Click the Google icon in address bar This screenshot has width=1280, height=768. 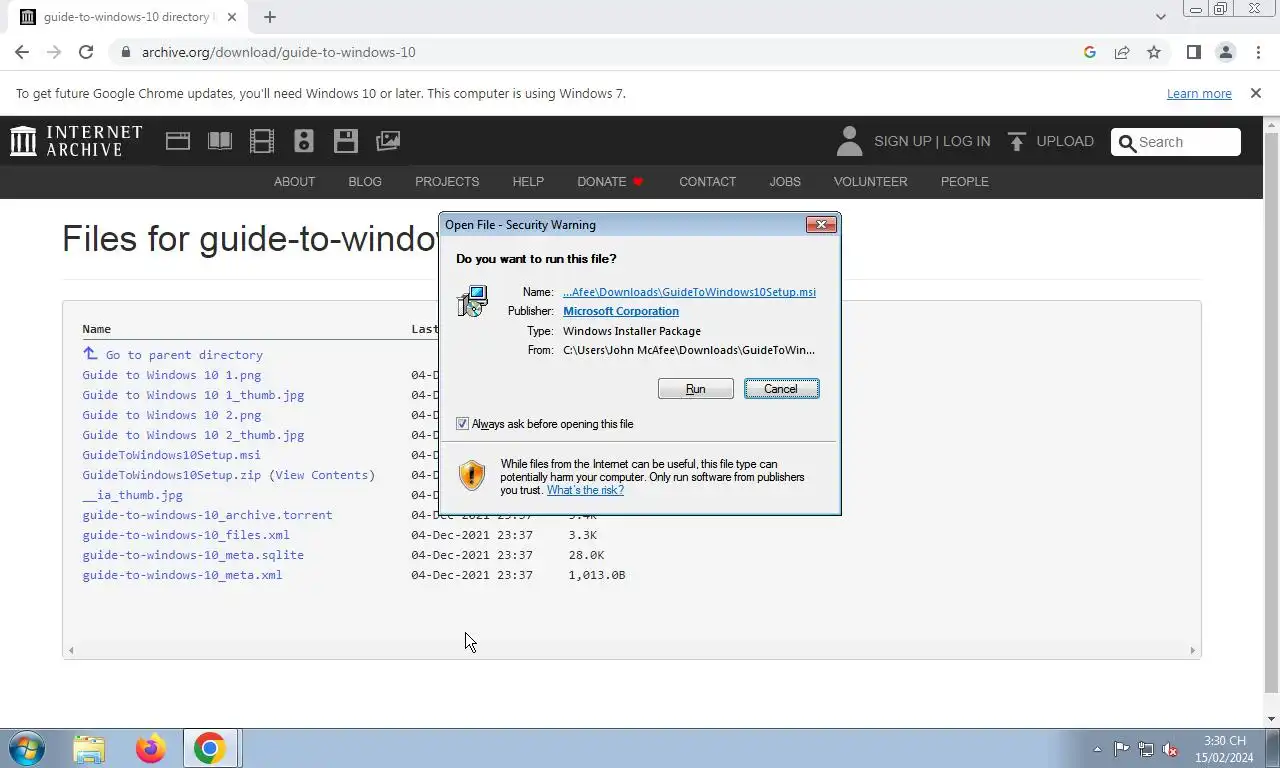(x=1090, y=52)
